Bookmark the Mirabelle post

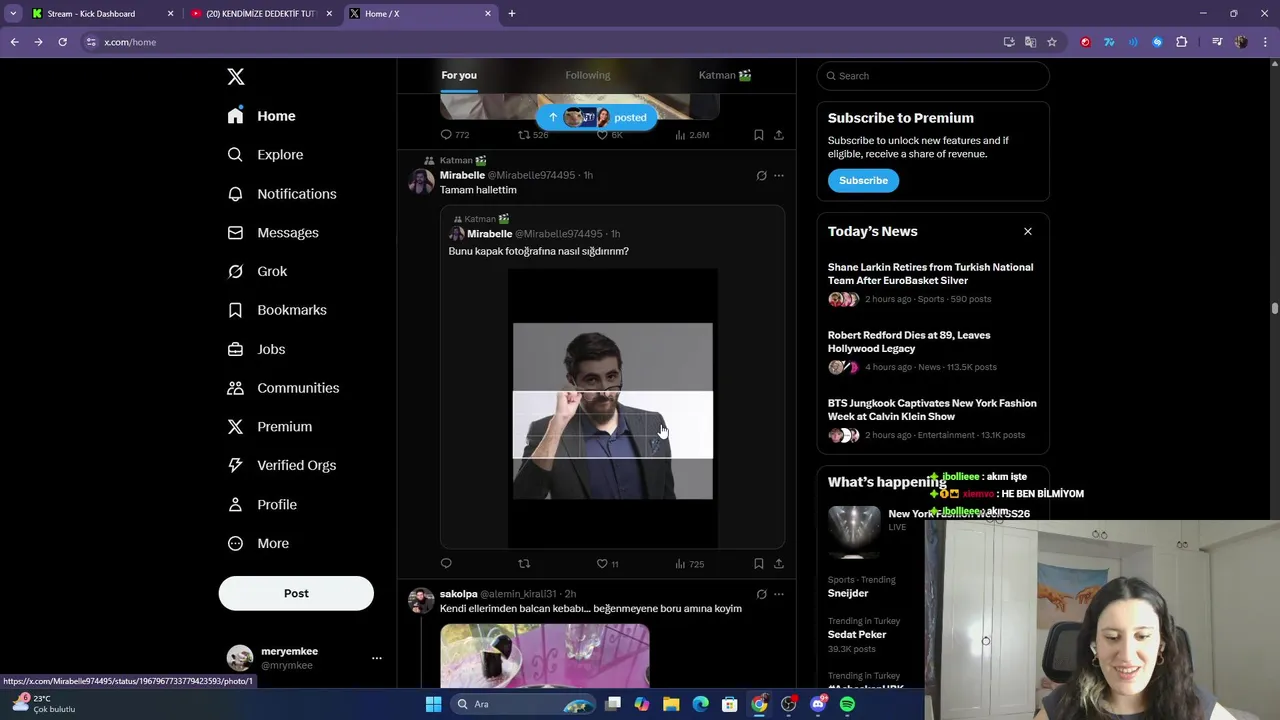(759, 564)
